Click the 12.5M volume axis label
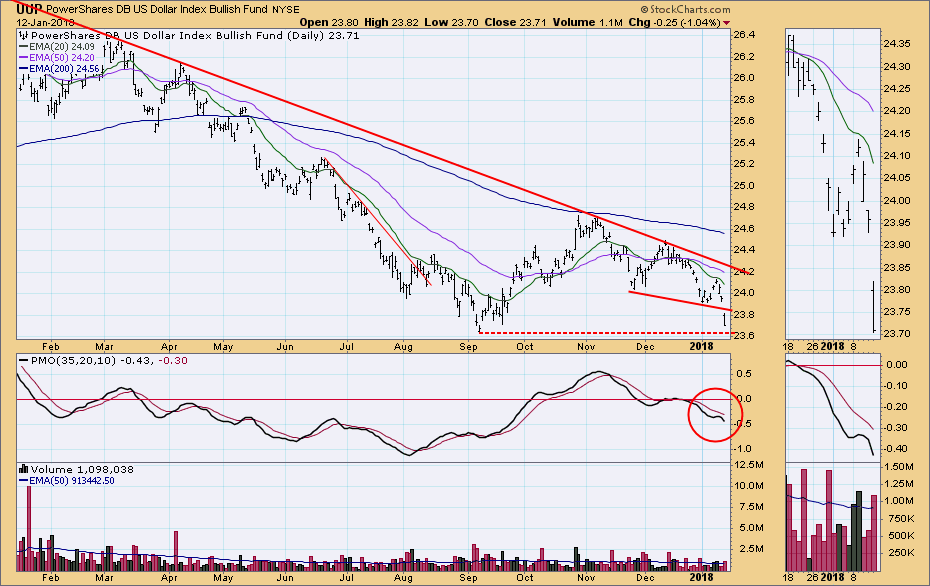 (x=749, y=465)
